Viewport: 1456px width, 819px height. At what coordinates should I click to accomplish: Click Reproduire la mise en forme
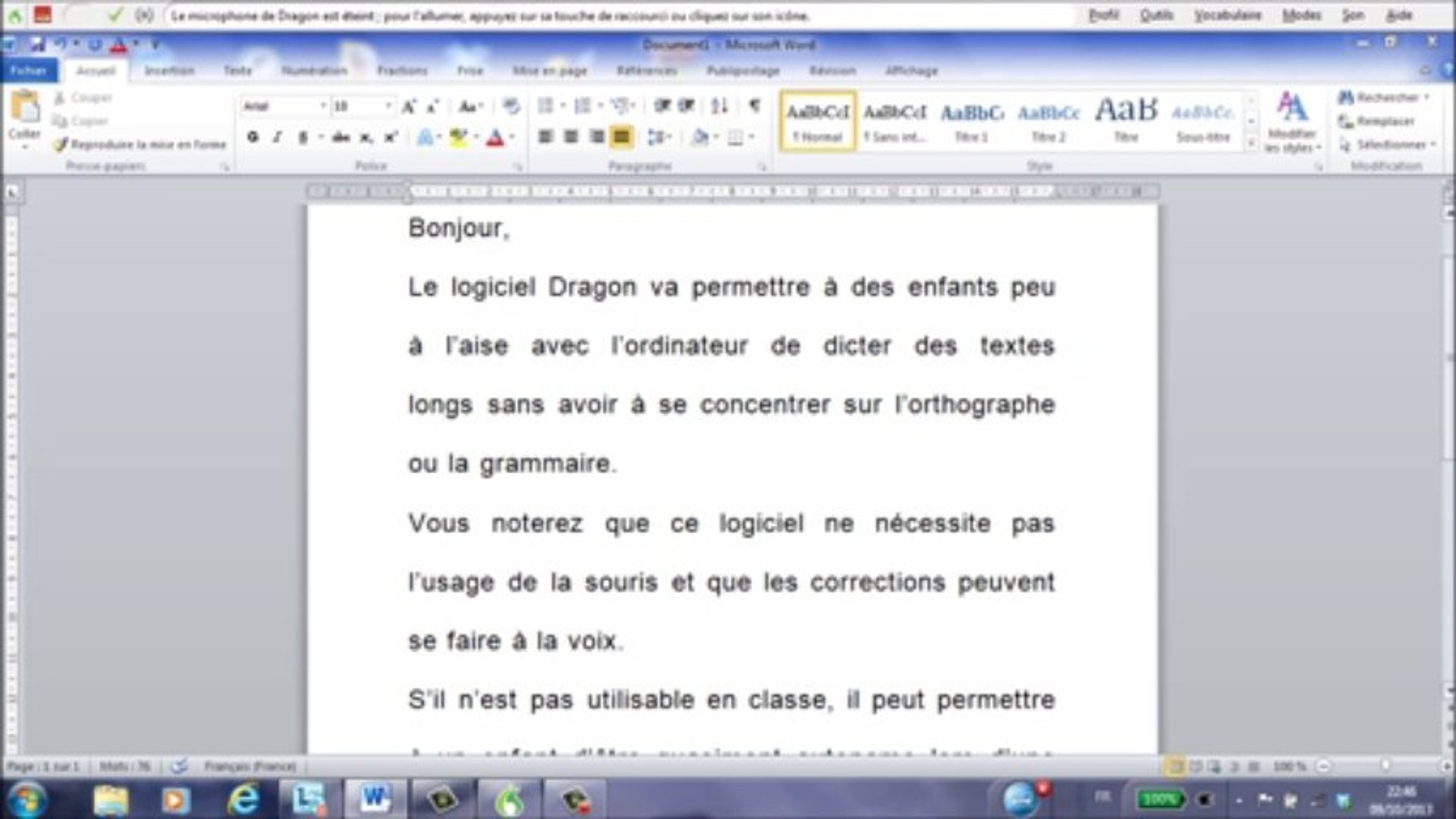tap(140, 144)
